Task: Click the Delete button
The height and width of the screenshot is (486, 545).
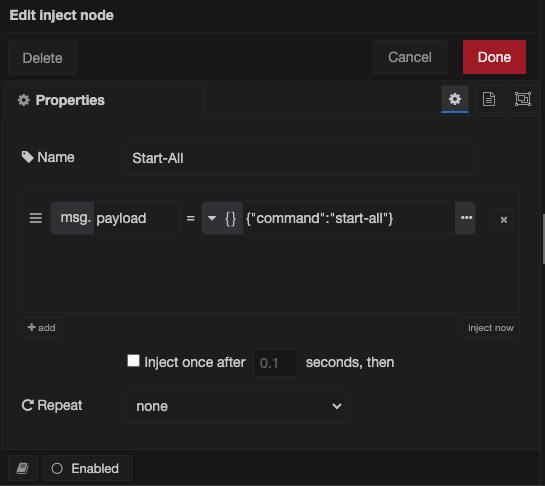Action: click(x=42, y=58)
